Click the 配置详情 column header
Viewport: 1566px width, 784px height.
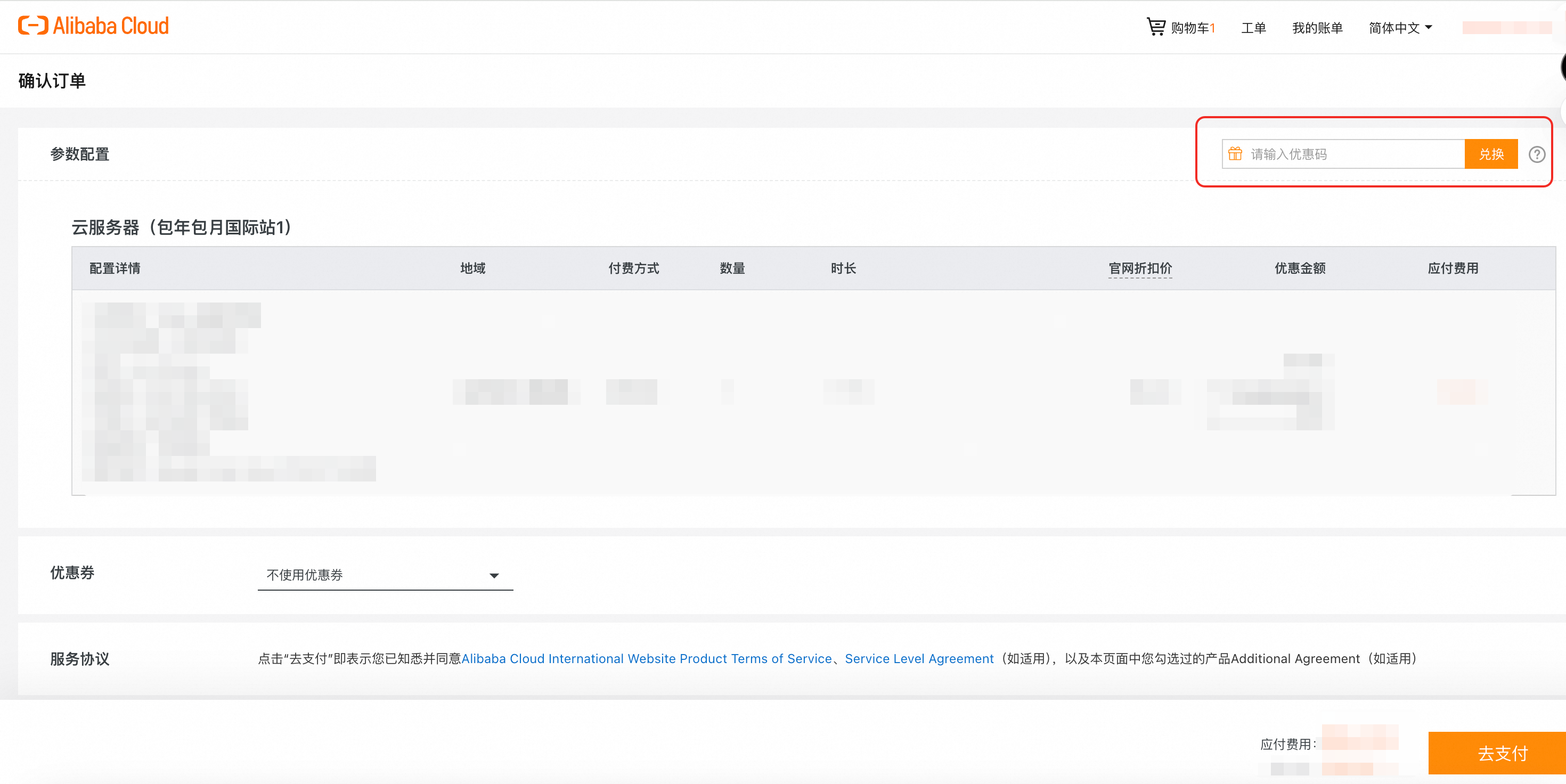(115, 268)
